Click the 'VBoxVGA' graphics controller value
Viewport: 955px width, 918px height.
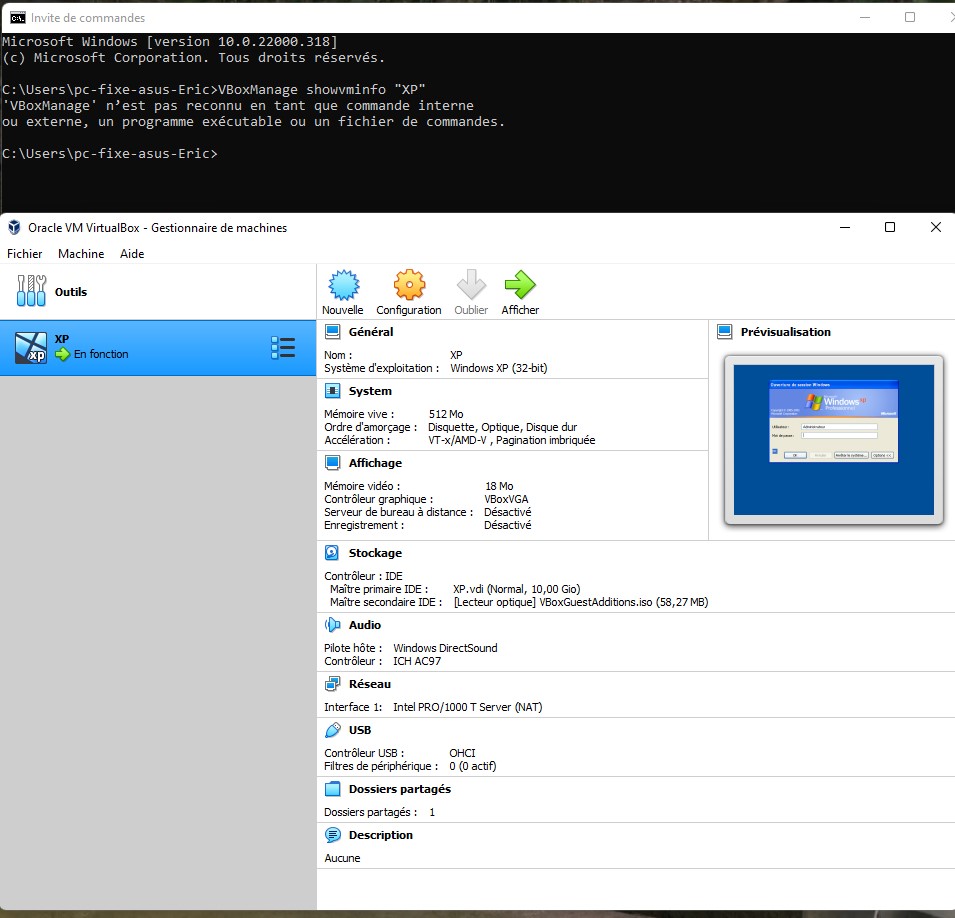[x=506, y=499]
